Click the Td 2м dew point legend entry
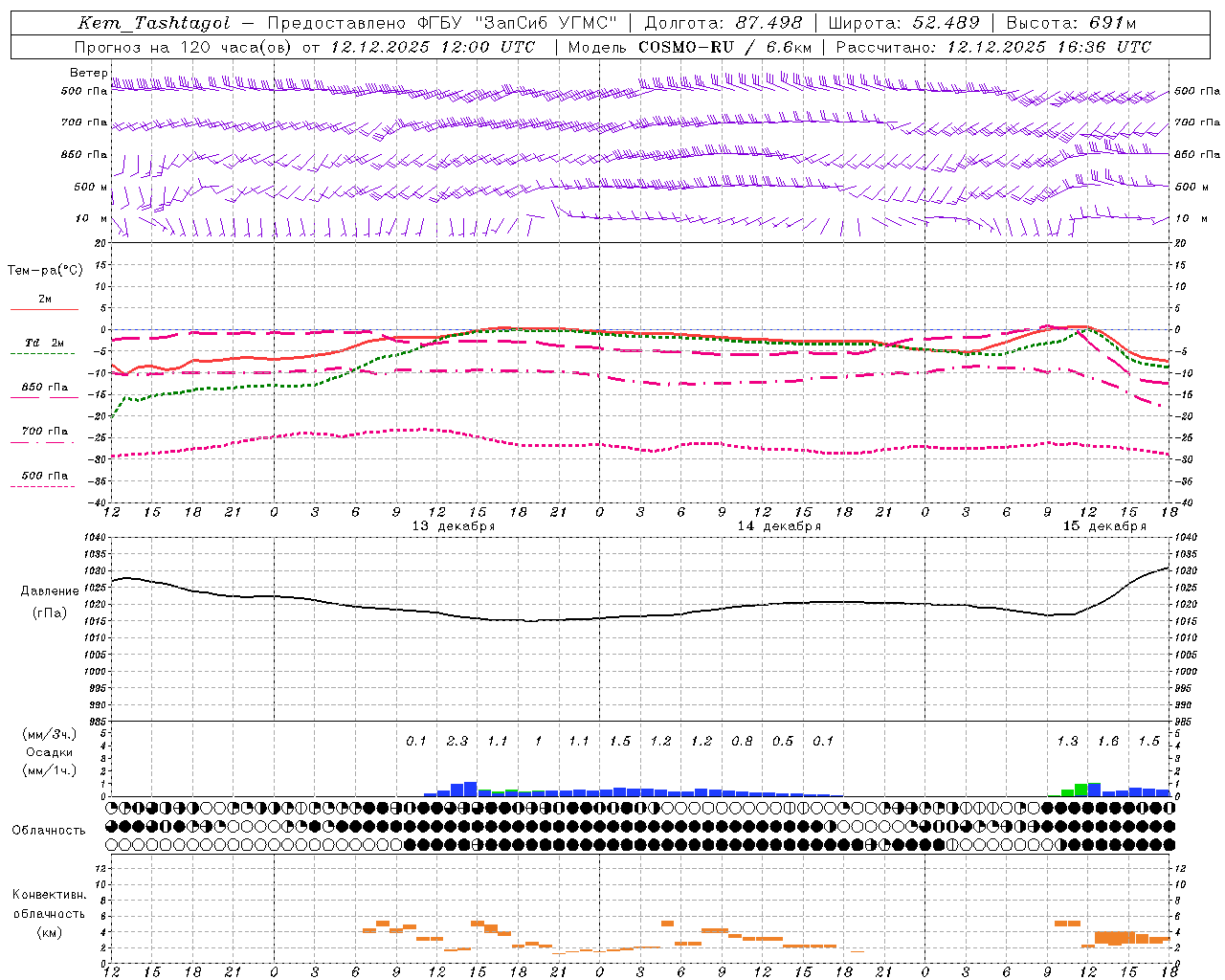The width and height of the screenshot is (1225, 980). [x=44, y=346]
